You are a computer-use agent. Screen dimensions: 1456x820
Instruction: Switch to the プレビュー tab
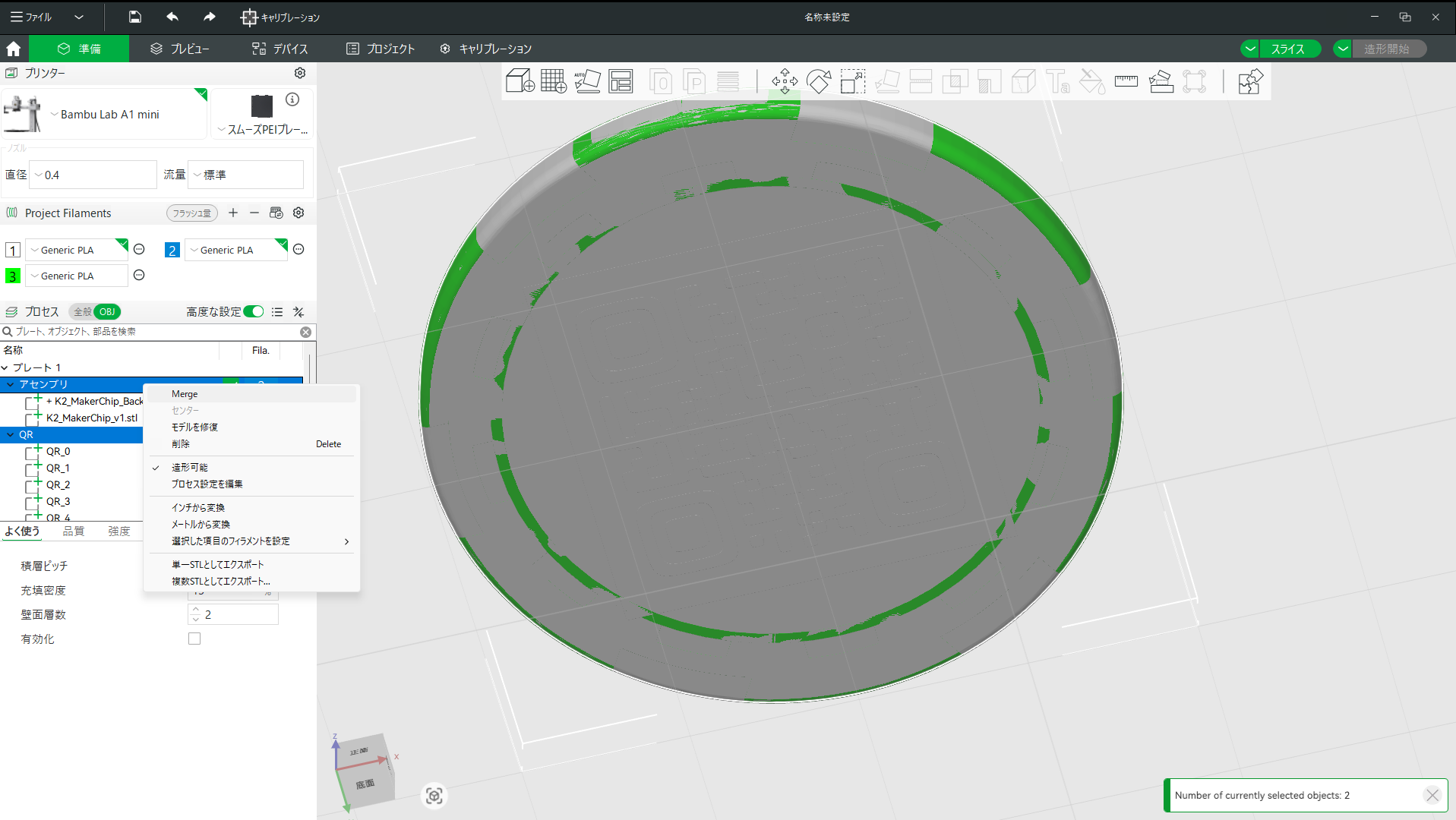click(x=179, y=49)
